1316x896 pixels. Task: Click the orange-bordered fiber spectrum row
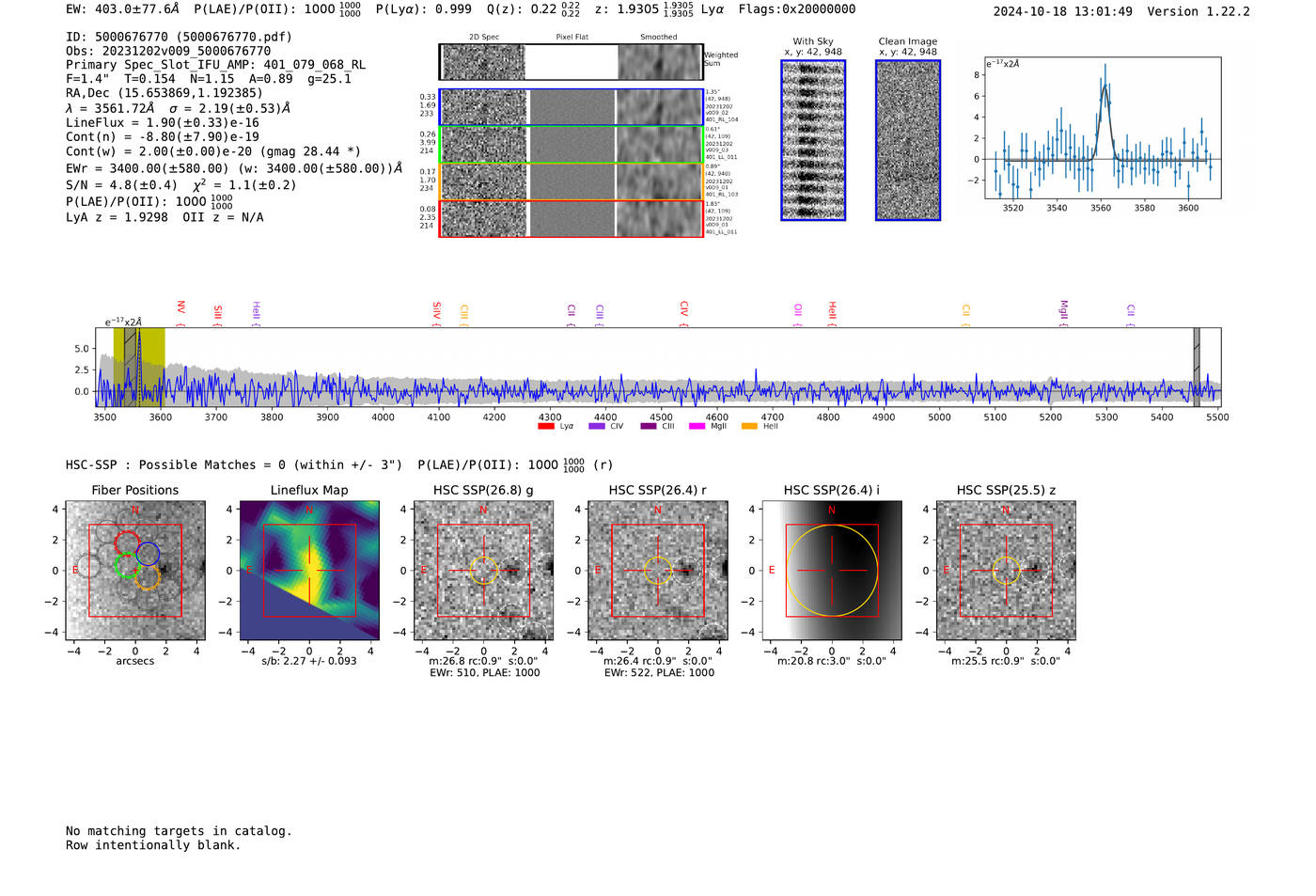[572, 181]
